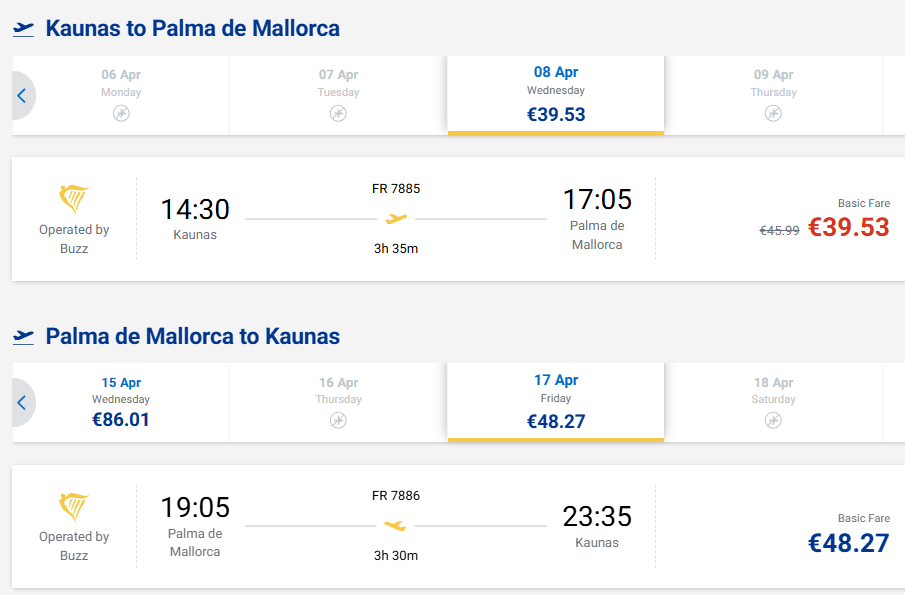Click the return flight plane icon beside Palma heading
The height and width of the screenshot is (595, 905).
click(x=24, y=337)
